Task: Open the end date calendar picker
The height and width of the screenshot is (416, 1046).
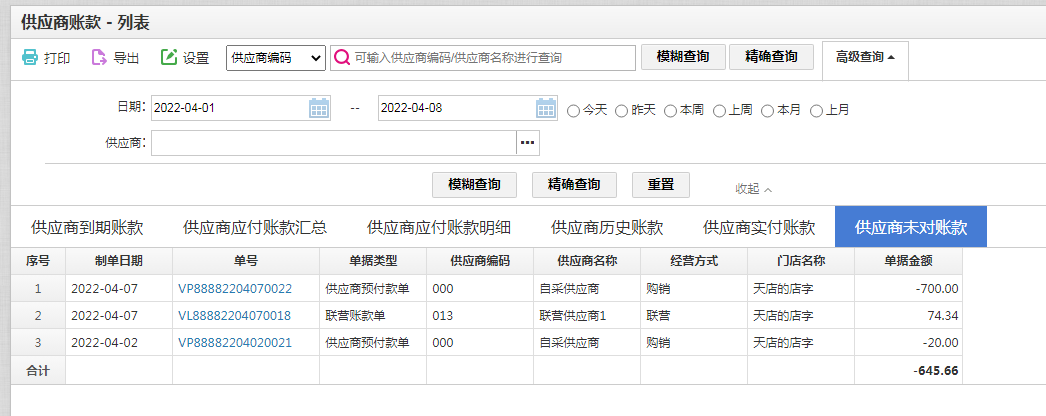Action: pyautogui.click(x=546, y=108)
